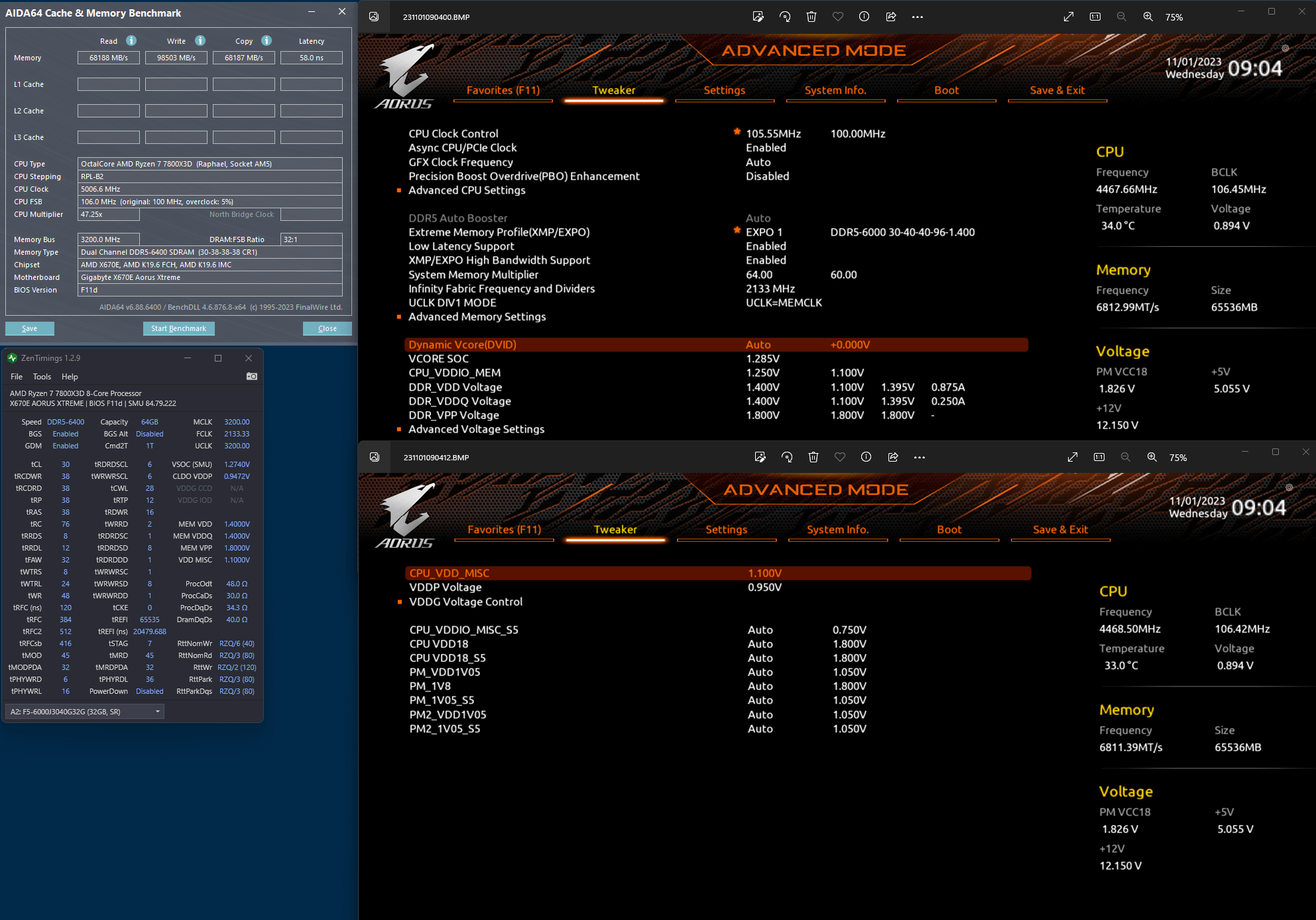Show 231101090412.BMP at actual size
Screen dimensions: 1316x920
(x=1099, y=457)
